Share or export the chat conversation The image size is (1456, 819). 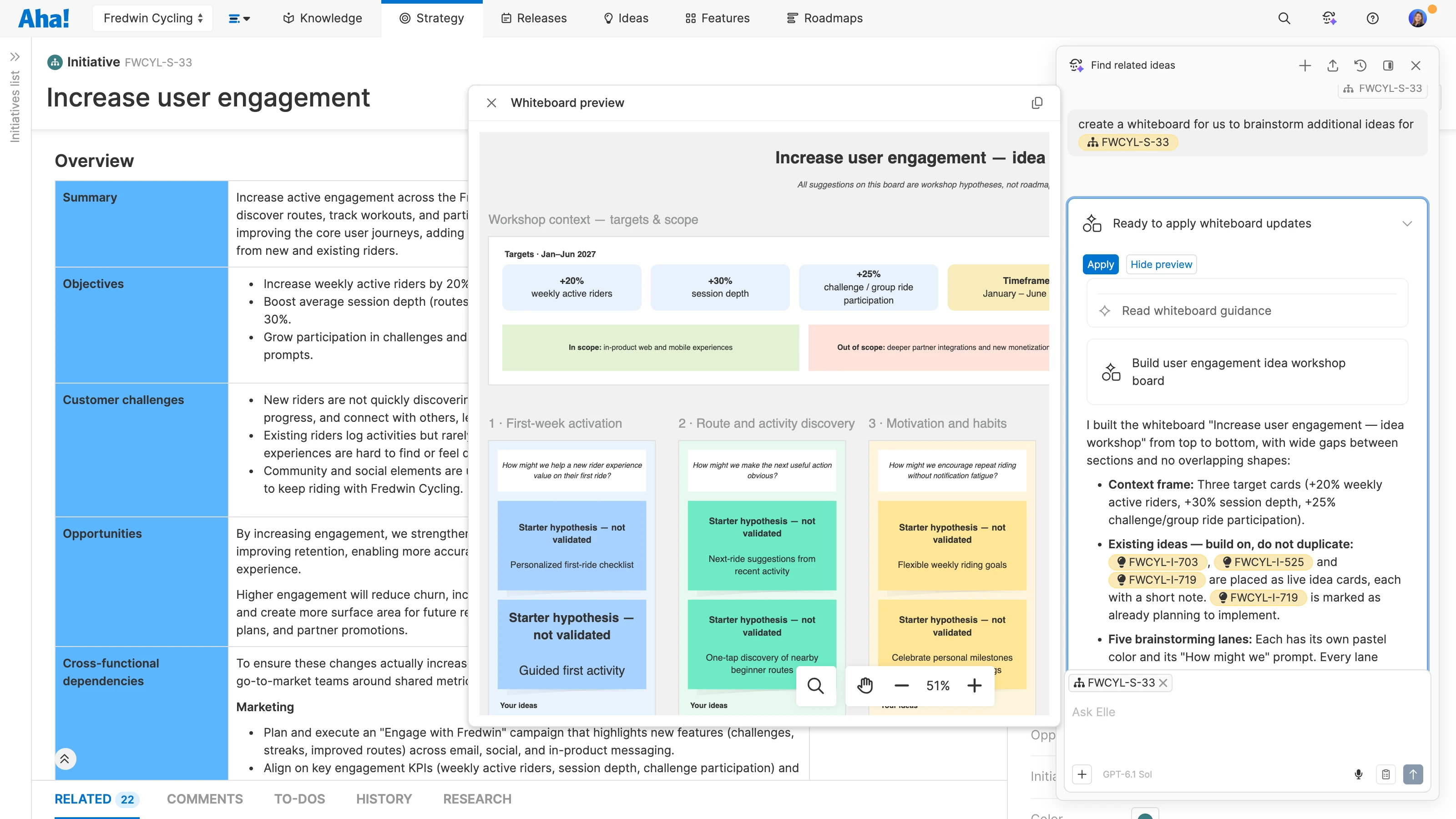tap(1333, 66)
